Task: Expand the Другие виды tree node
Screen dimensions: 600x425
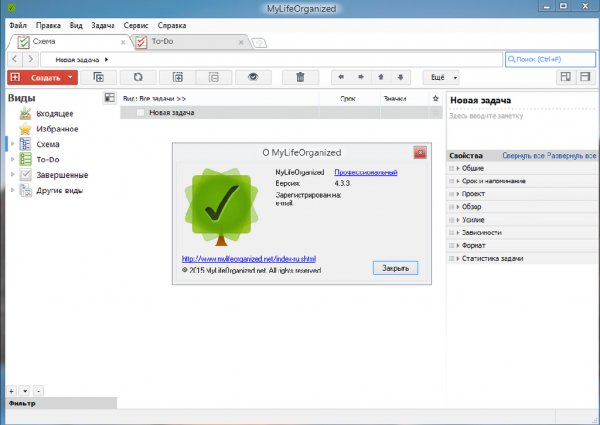Action: tap(13, 190)
